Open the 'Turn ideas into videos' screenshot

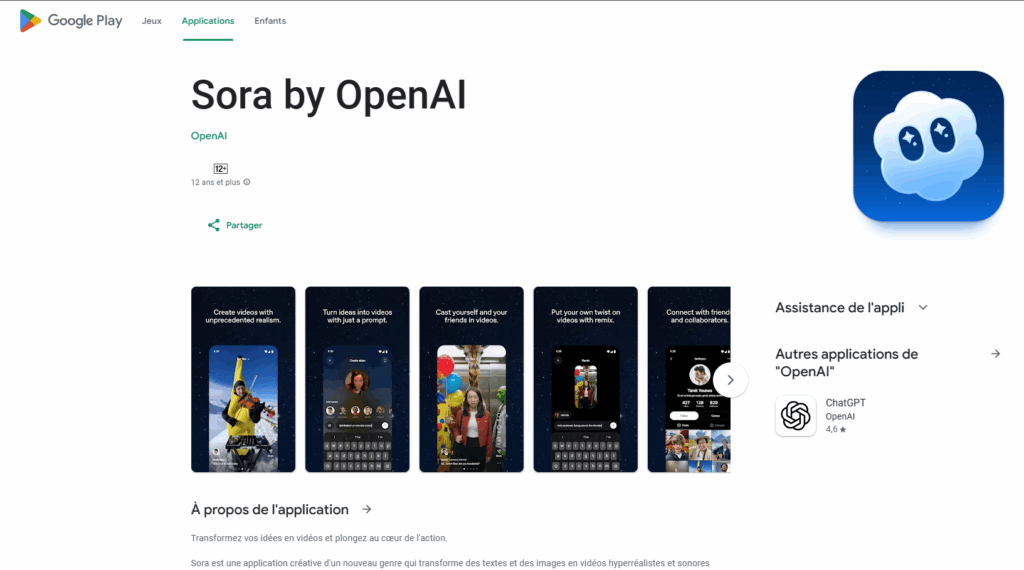(357, 379)
